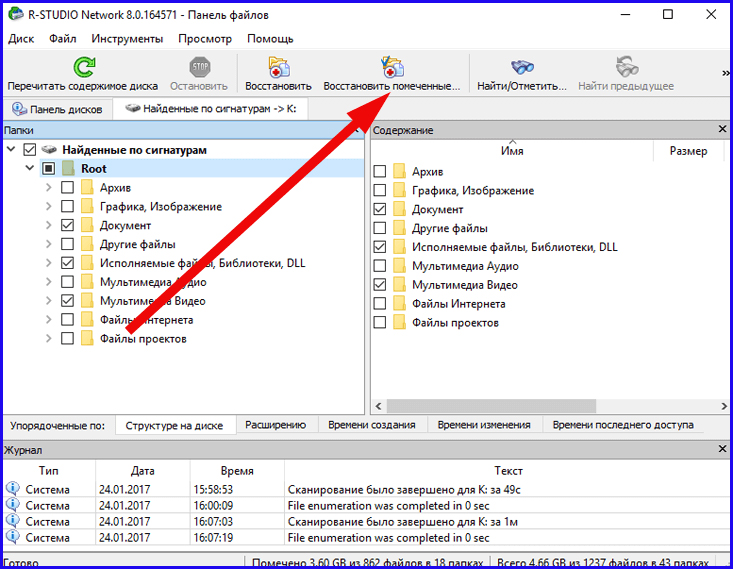Screen dimensions: 733x569
Task: Click the Найти/Отметить binoculars icon
Action: click(x=522, y=67)
